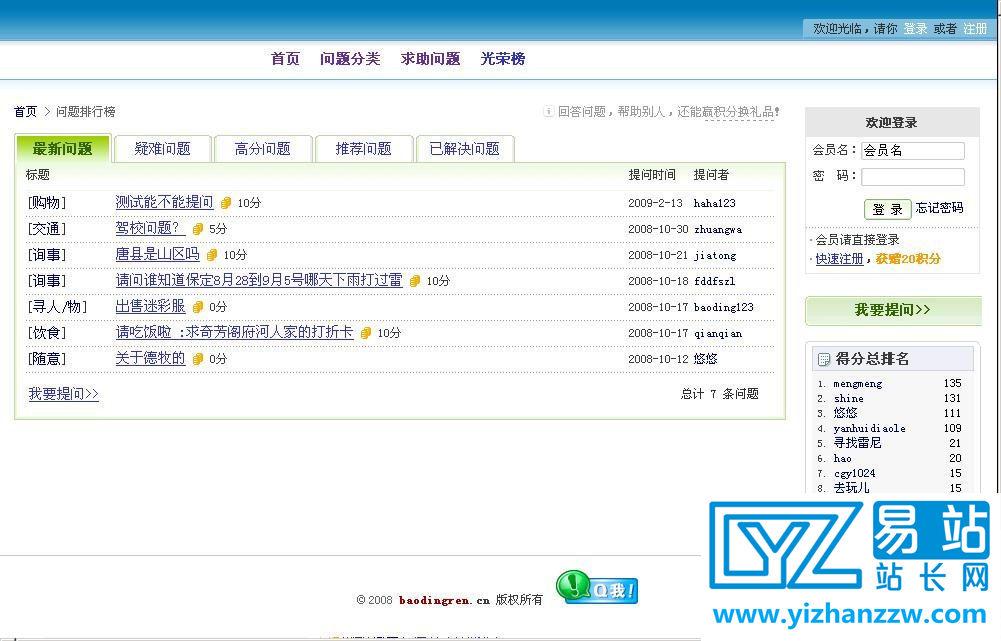This screenshot has width=1001, height=641.
Task: Click the coin icon beside the 下雨打过雷 question
Action: pyautogui.click(x=415, y=281)
